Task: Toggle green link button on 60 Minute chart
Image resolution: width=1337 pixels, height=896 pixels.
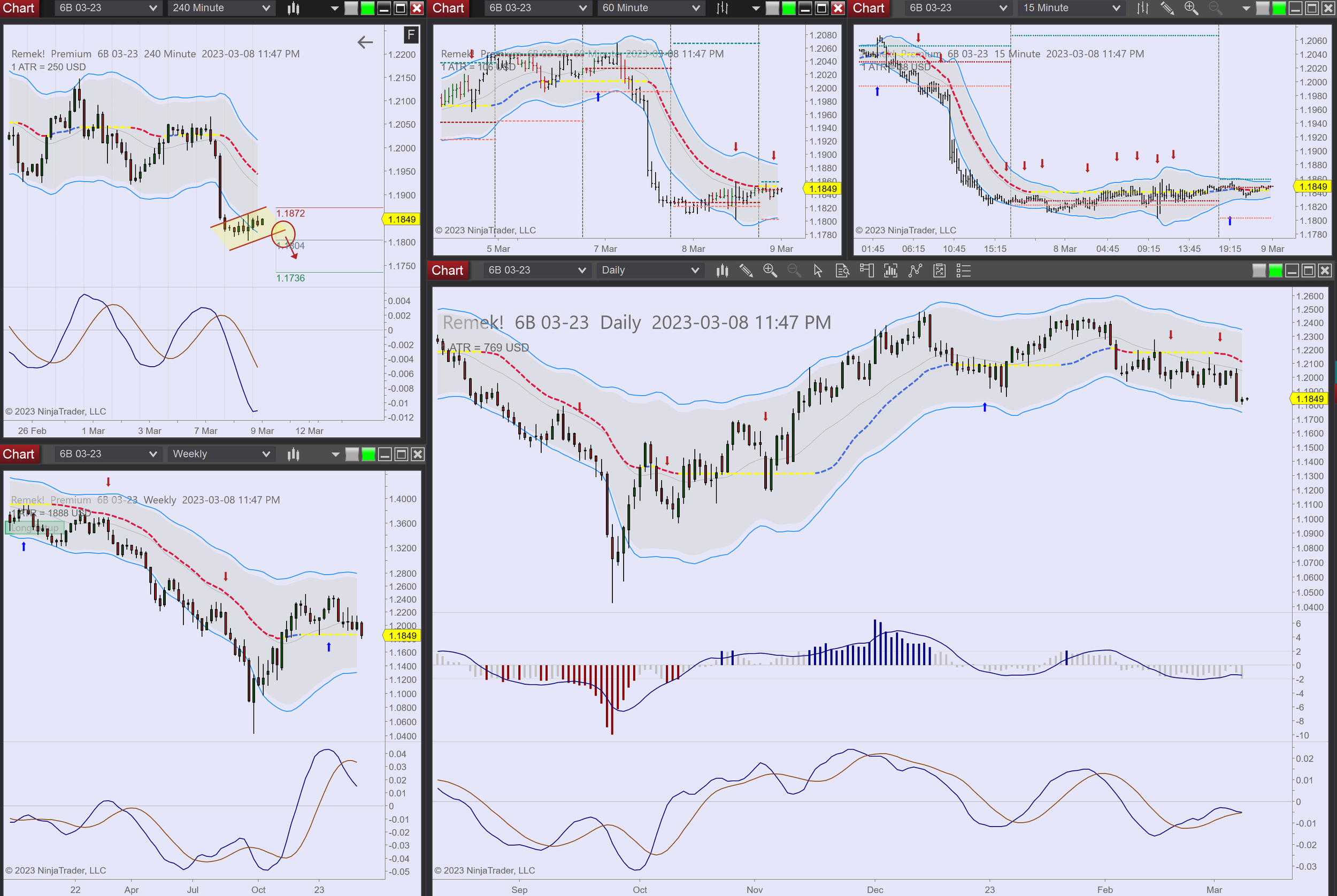Action: [788, 8]
